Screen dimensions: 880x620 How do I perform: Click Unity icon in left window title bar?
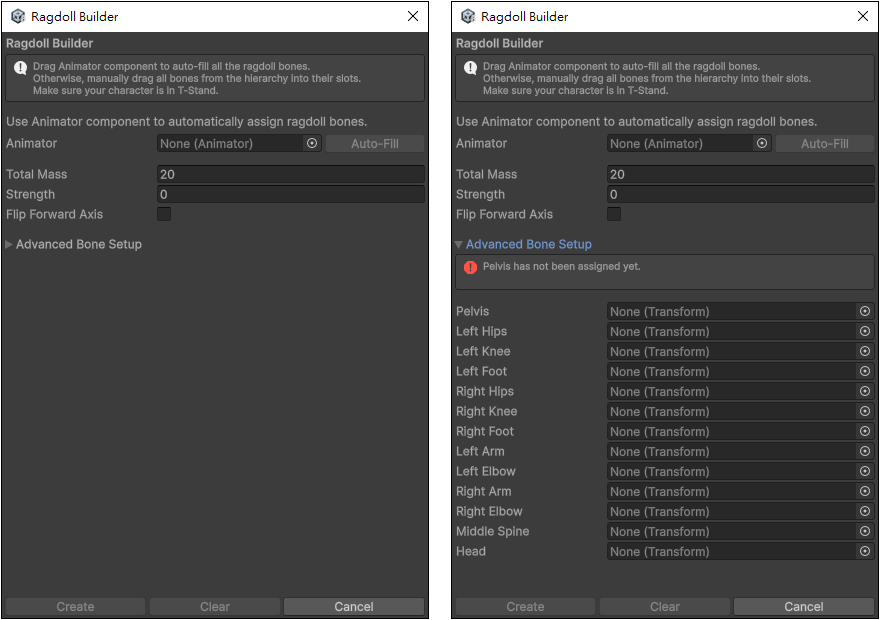point(18,16)
